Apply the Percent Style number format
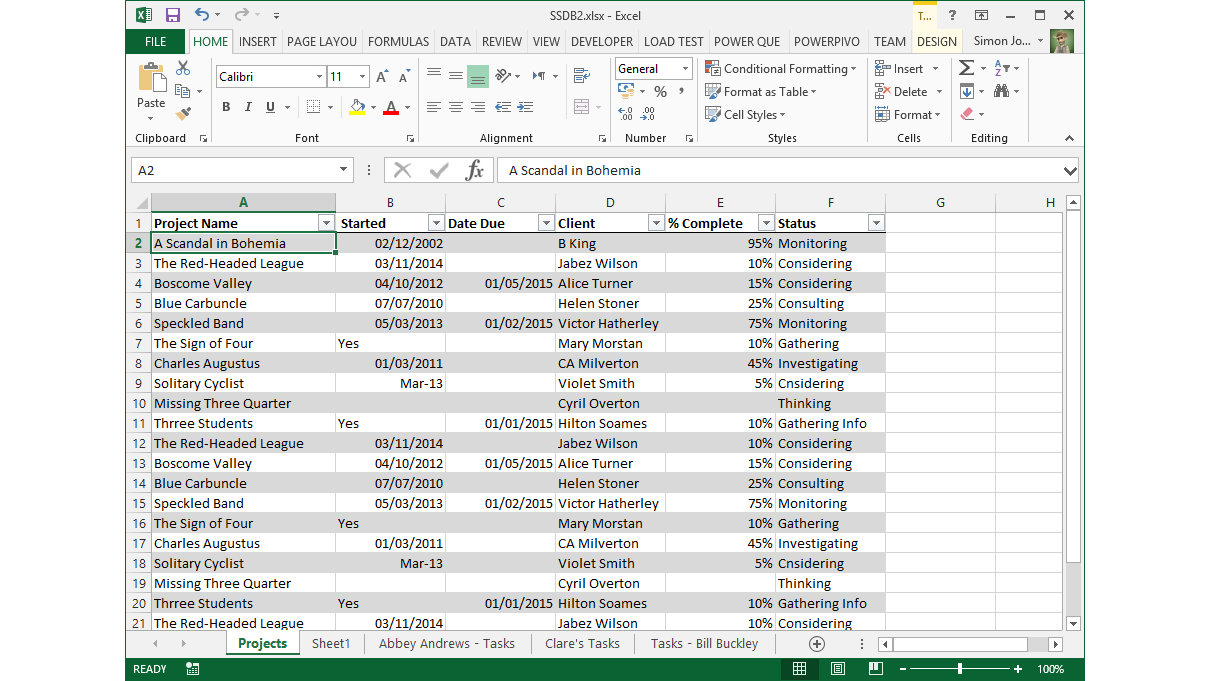This screenshot has height=681, width=1210. point(659,91)
